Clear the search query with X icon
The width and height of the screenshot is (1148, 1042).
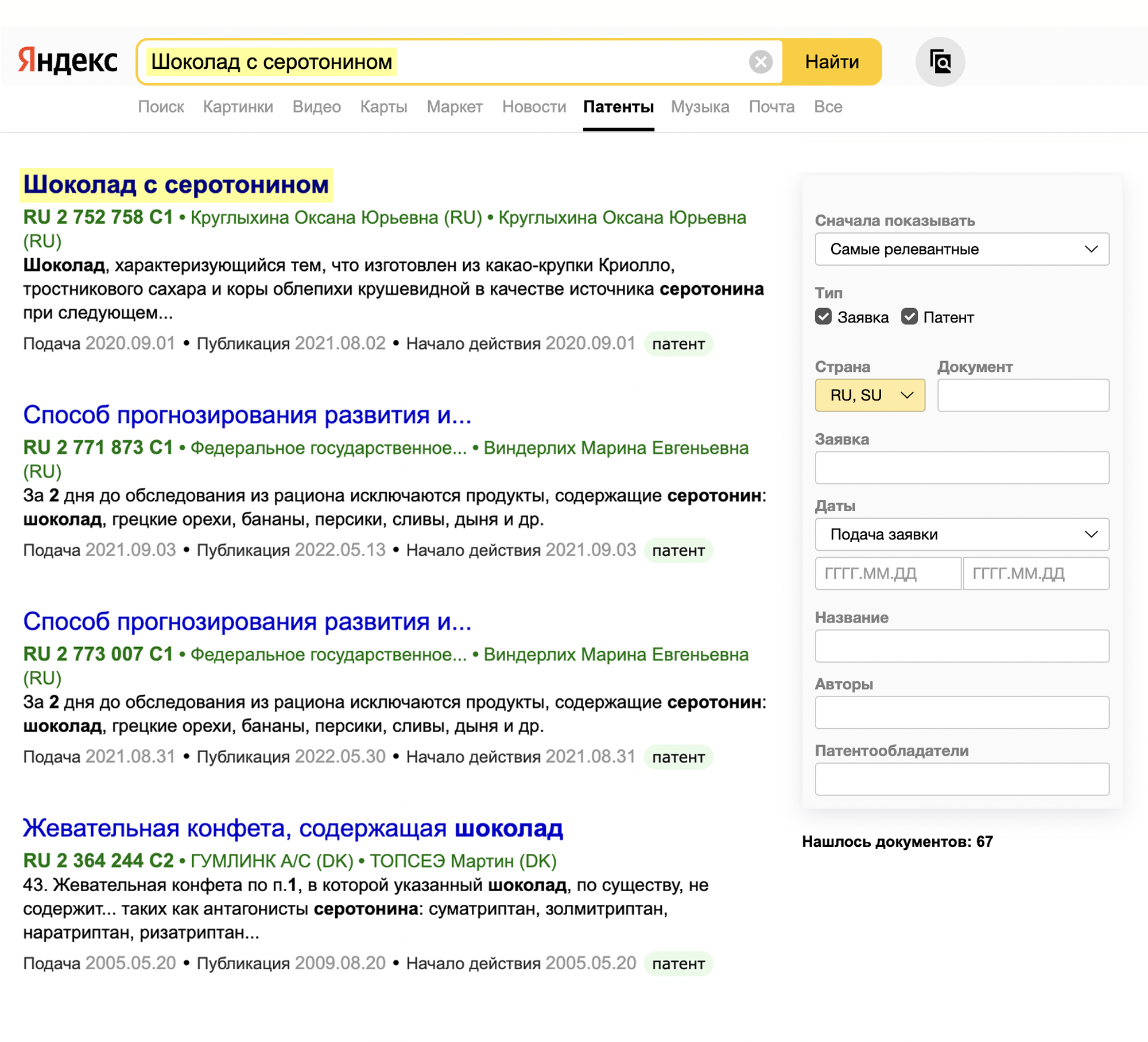click(761, 62)
